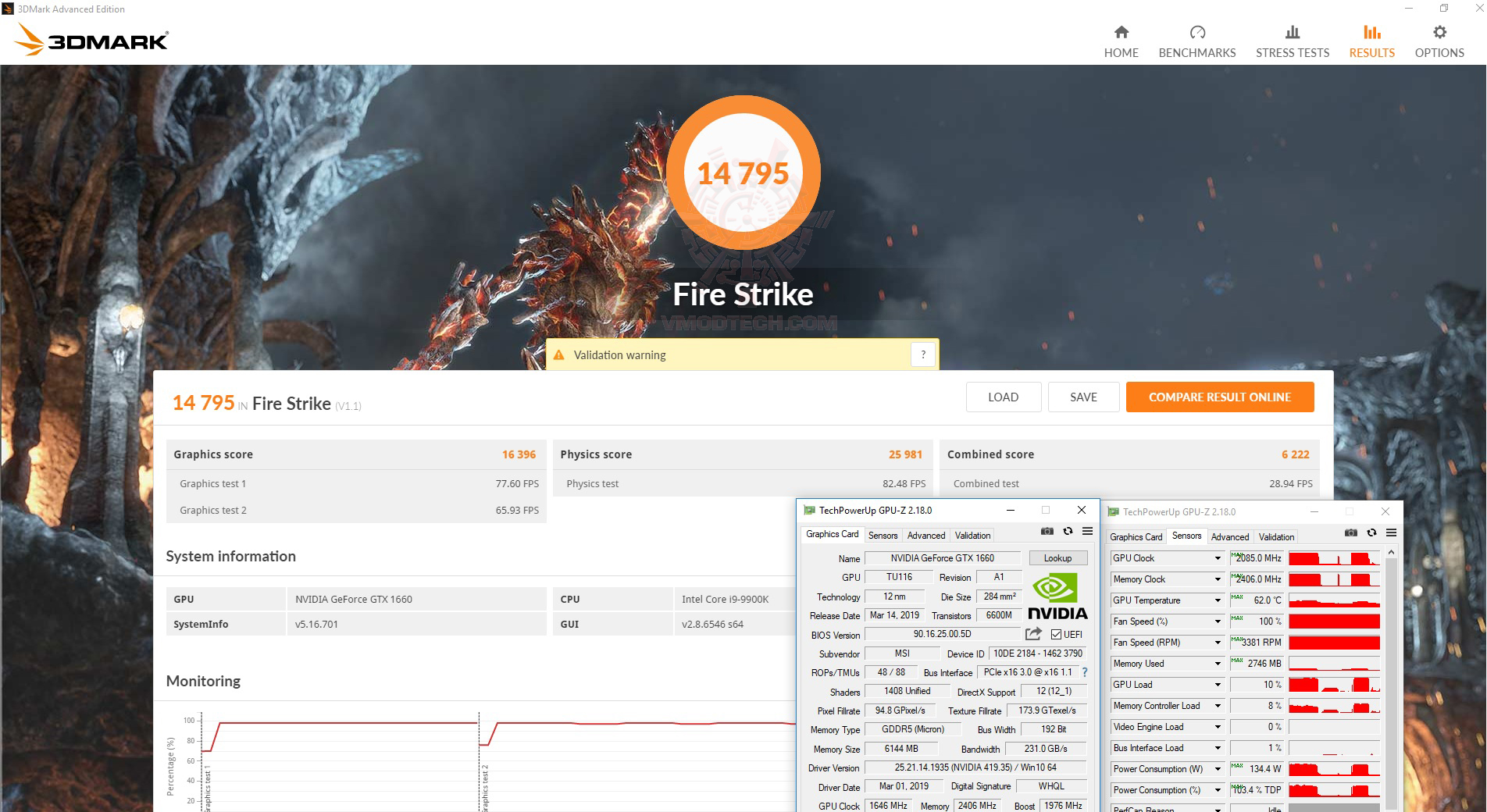
Task: Switch to the Advanced tab in GPU-Z
Action: click(x=925, y=535)
